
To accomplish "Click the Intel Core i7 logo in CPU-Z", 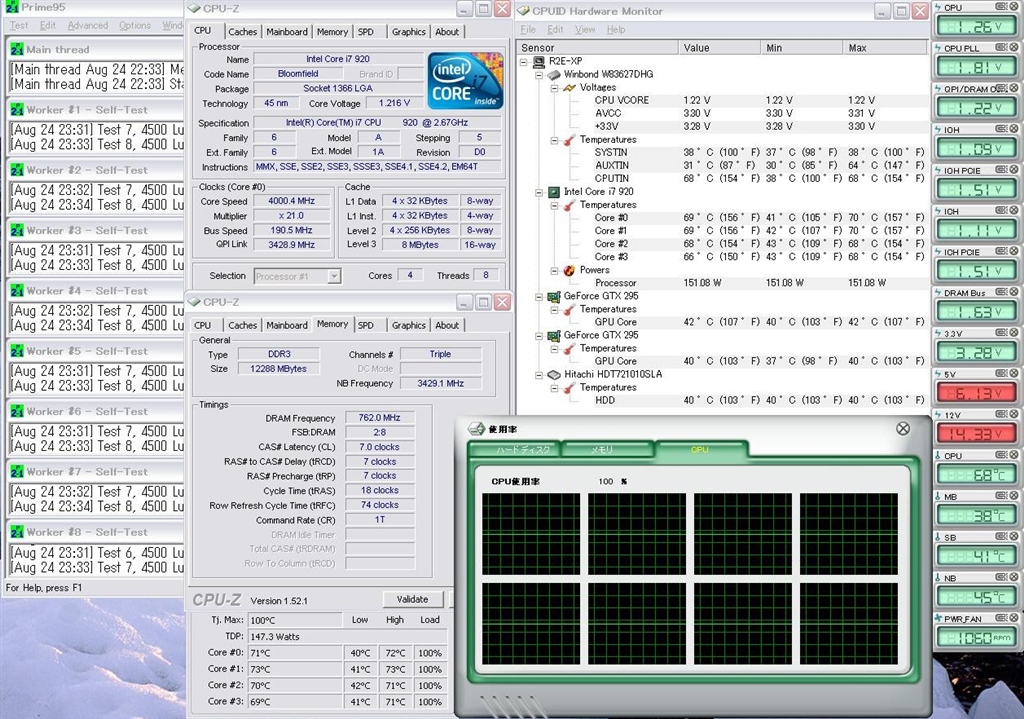I will click(465, 80).
